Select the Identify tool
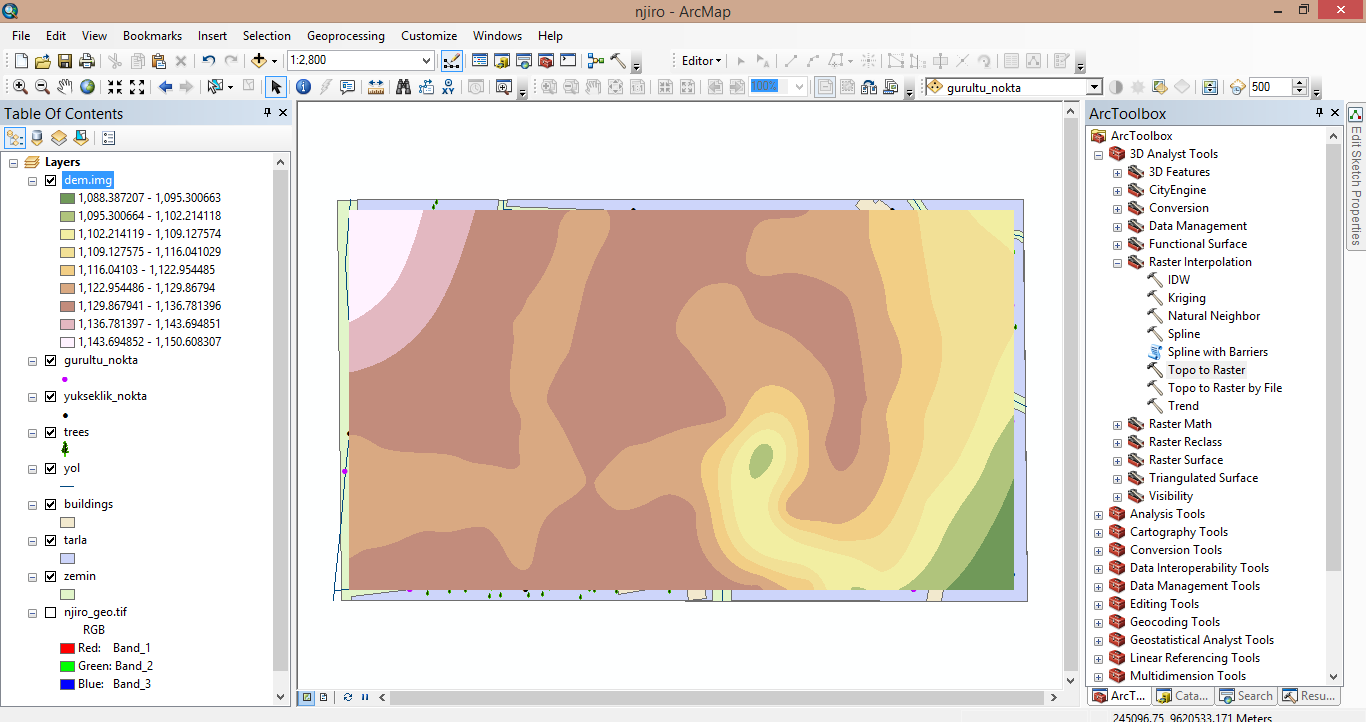This screenshot has width=1366, height=722. coord(303,87)
